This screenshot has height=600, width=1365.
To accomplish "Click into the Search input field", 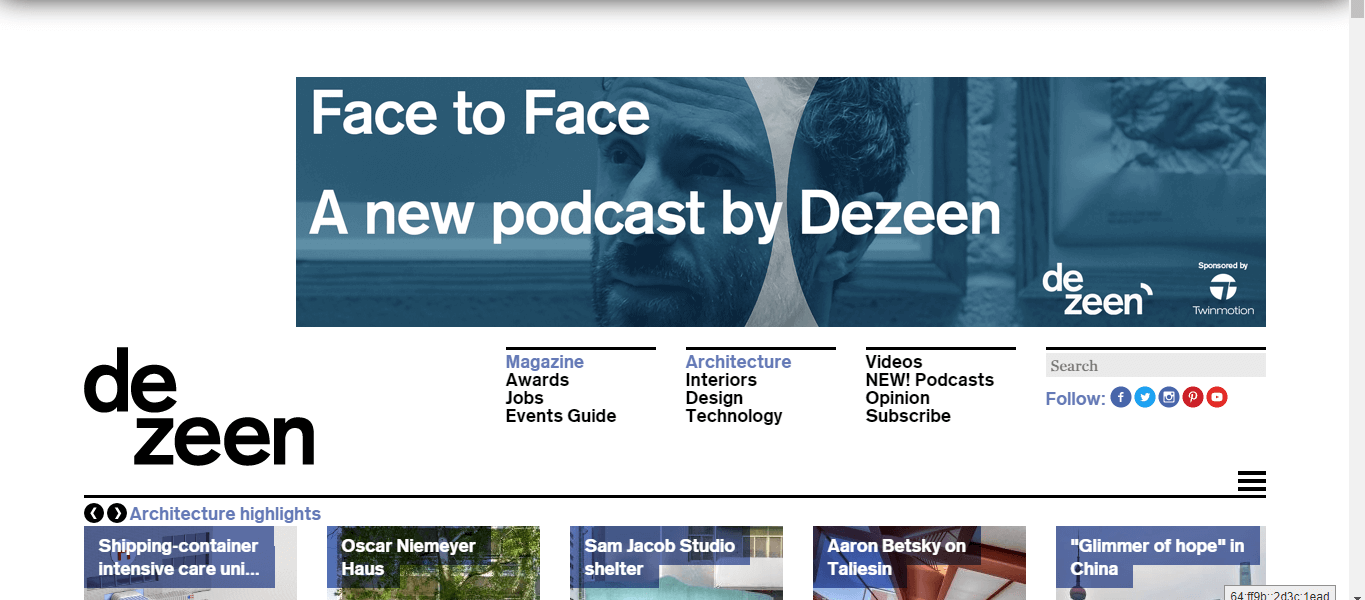I will (x=1155, y=366).
